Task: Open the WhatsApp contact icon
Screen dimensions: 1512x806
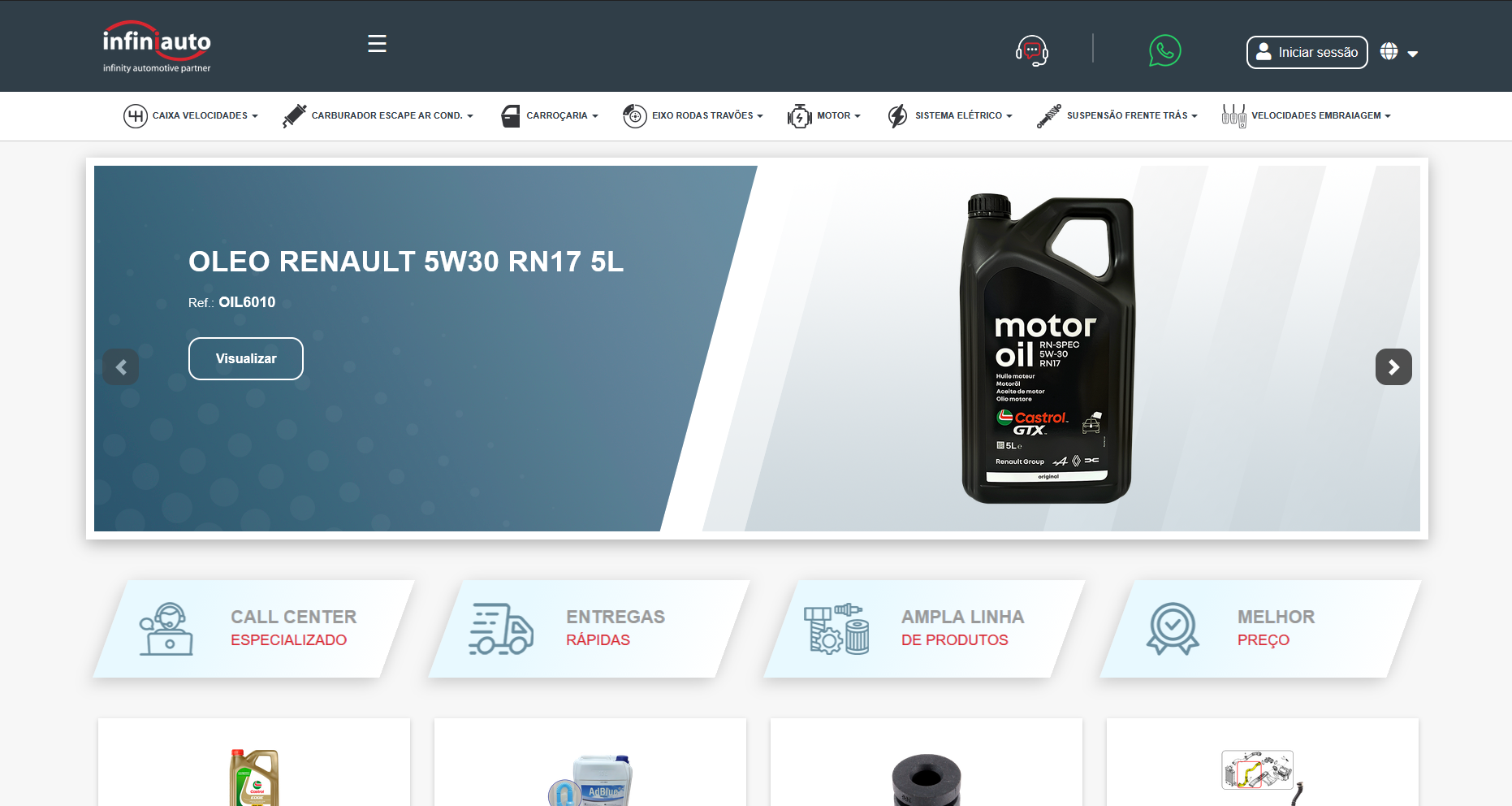Action: pos(1164,51)
